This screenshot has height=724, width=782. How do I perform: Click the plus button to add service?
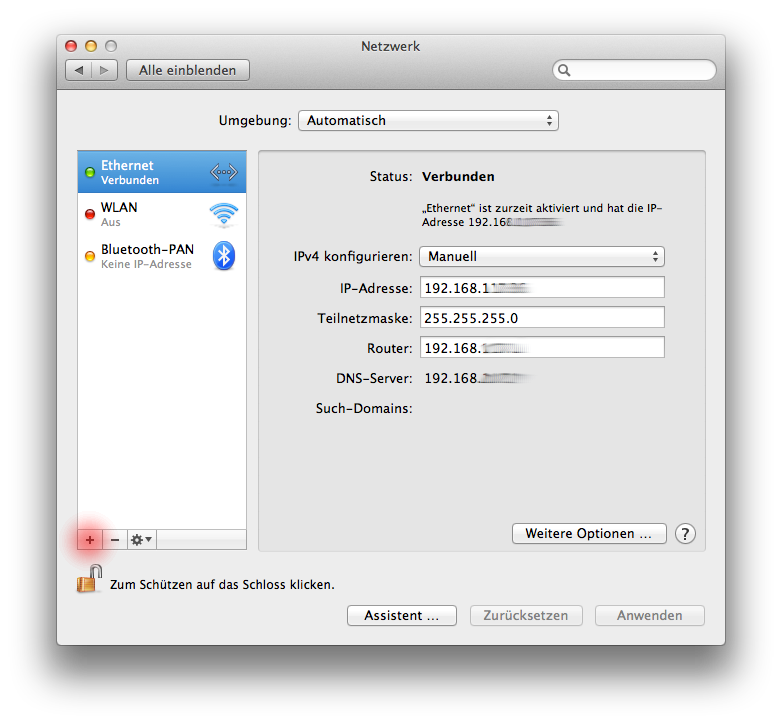point(90,539)
